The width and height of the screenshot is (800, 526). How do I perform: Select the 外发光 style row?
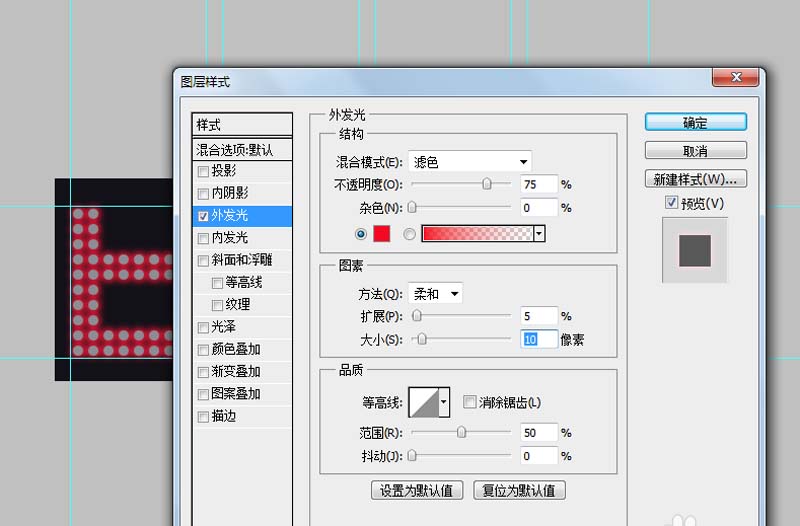242,216
